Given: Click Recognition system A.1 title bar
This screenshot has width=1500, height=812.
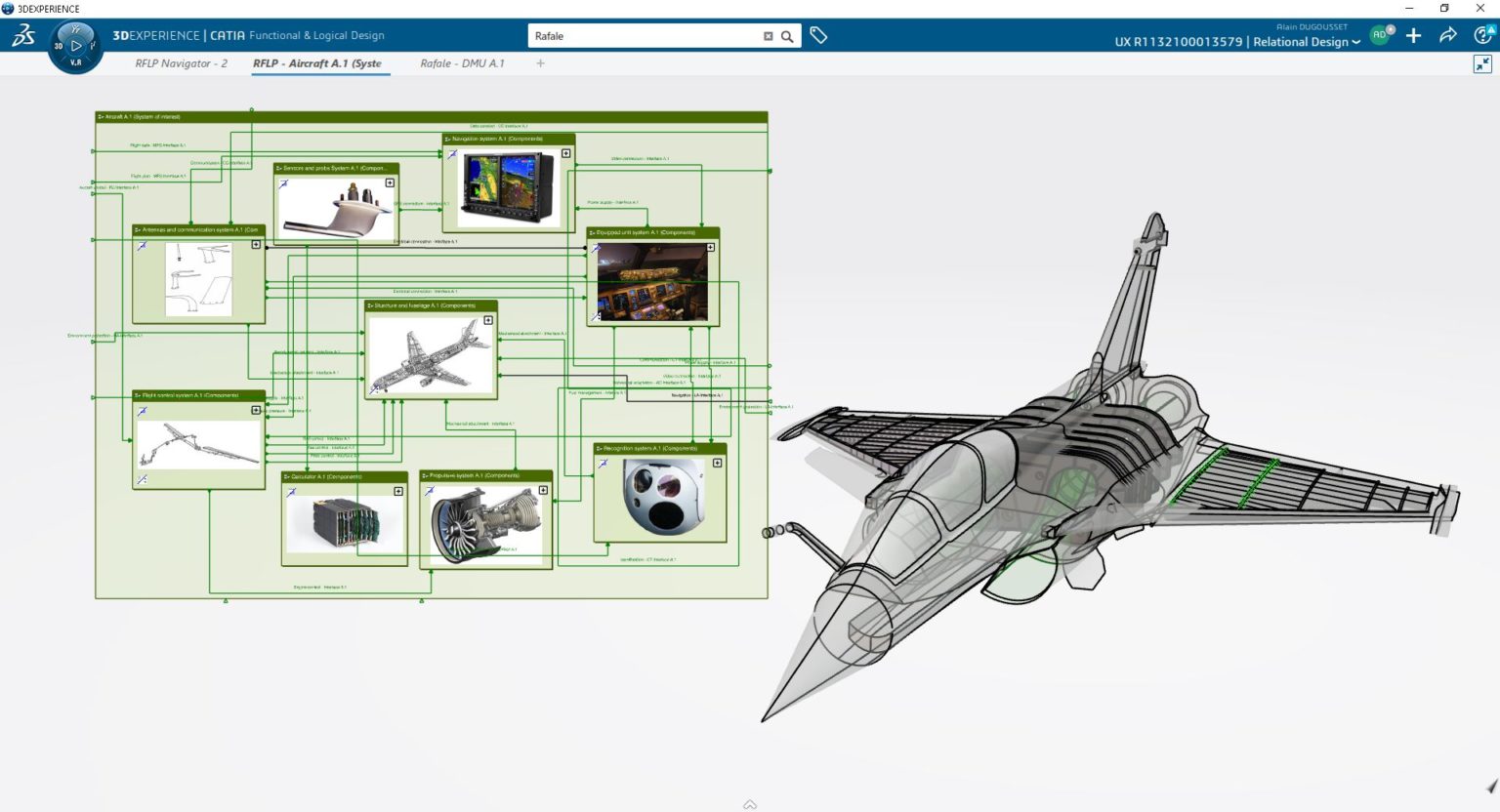Looking at the screenshot, I should pyautogui.click(x=660, y=448).
